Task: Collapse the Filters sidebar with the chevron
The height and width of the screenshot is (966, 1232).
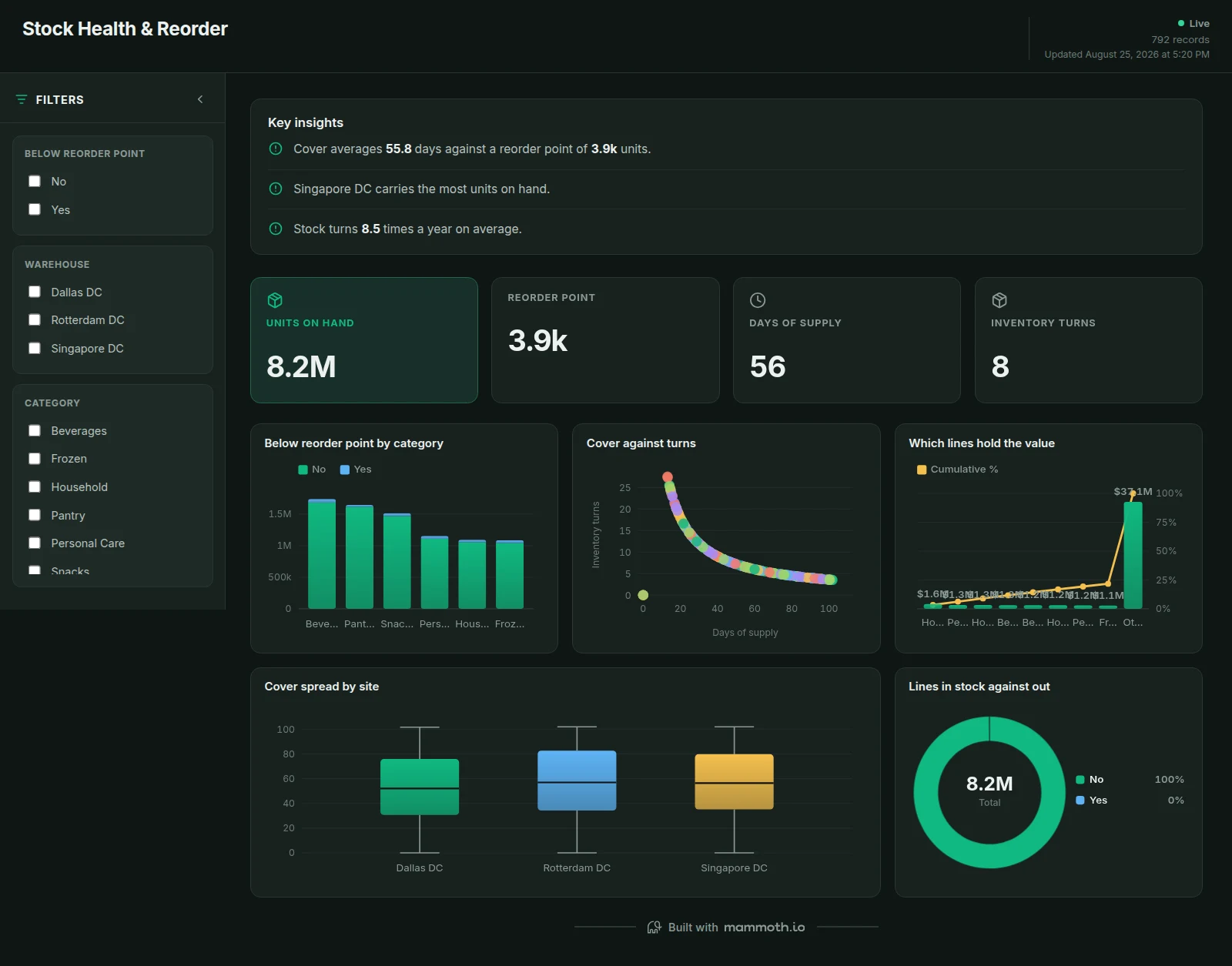Action: click(200, 99)
